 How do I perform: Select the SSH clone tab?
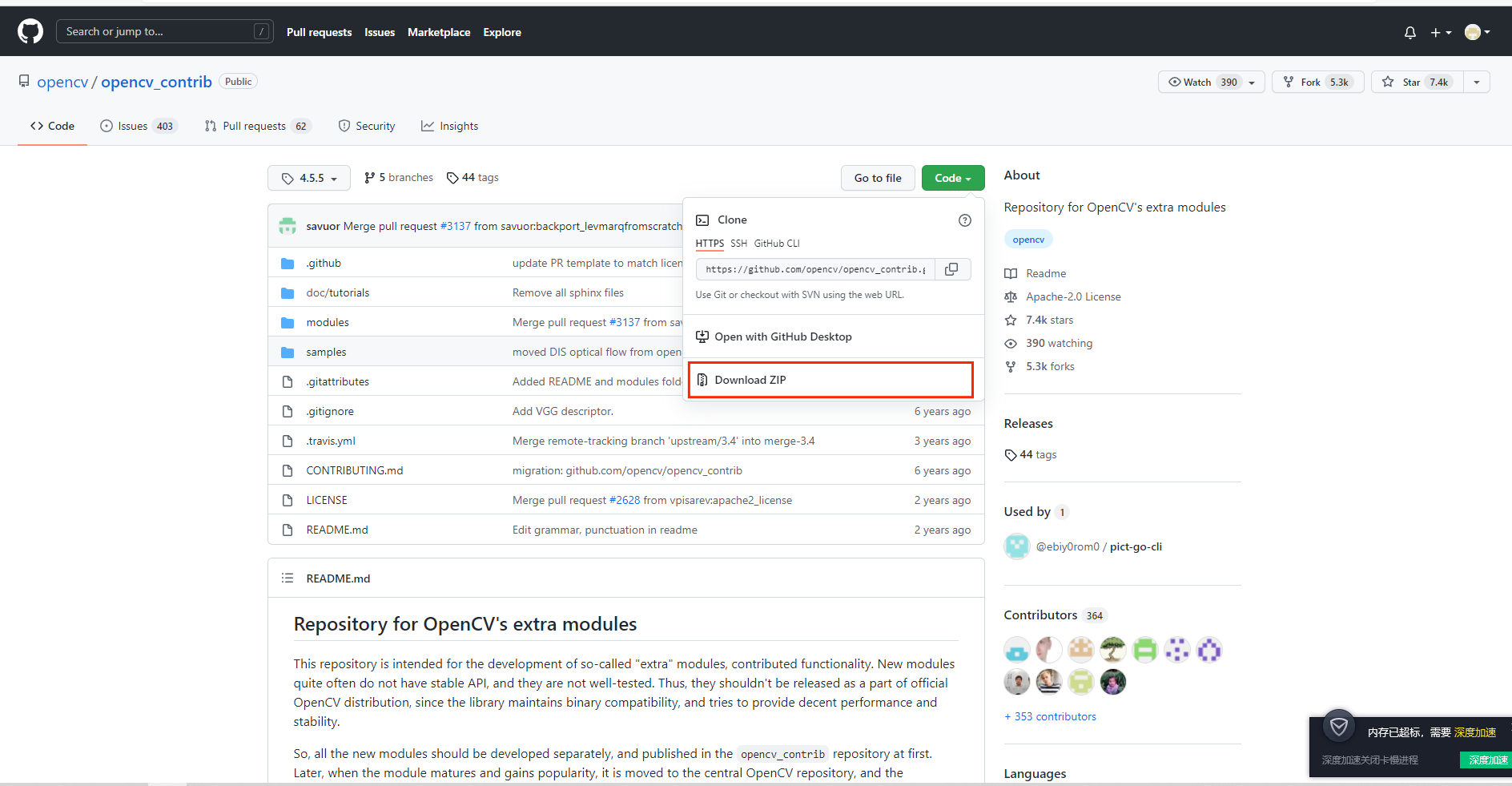click(738, 244)
